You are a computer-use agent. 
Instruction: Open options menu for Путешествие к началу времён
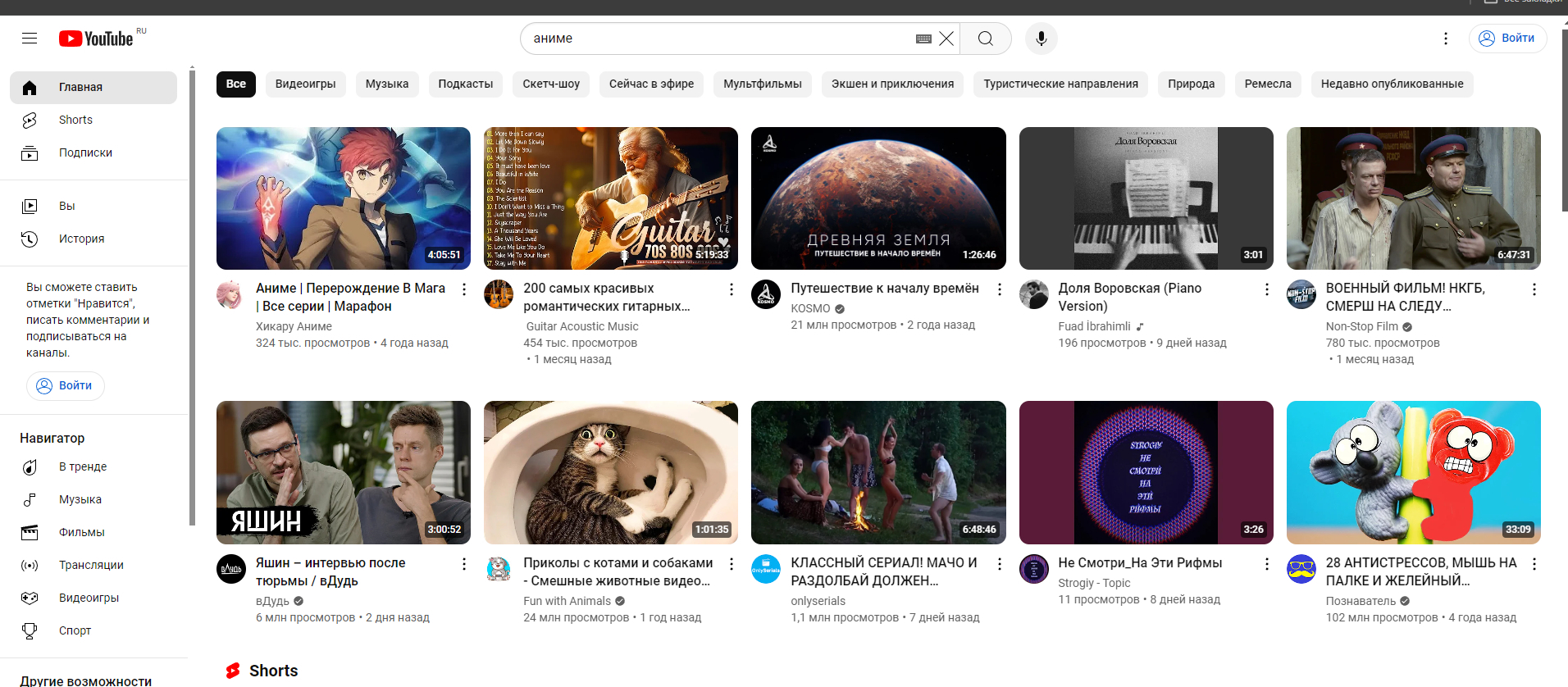pyautogui.click(x=999, y=289)
